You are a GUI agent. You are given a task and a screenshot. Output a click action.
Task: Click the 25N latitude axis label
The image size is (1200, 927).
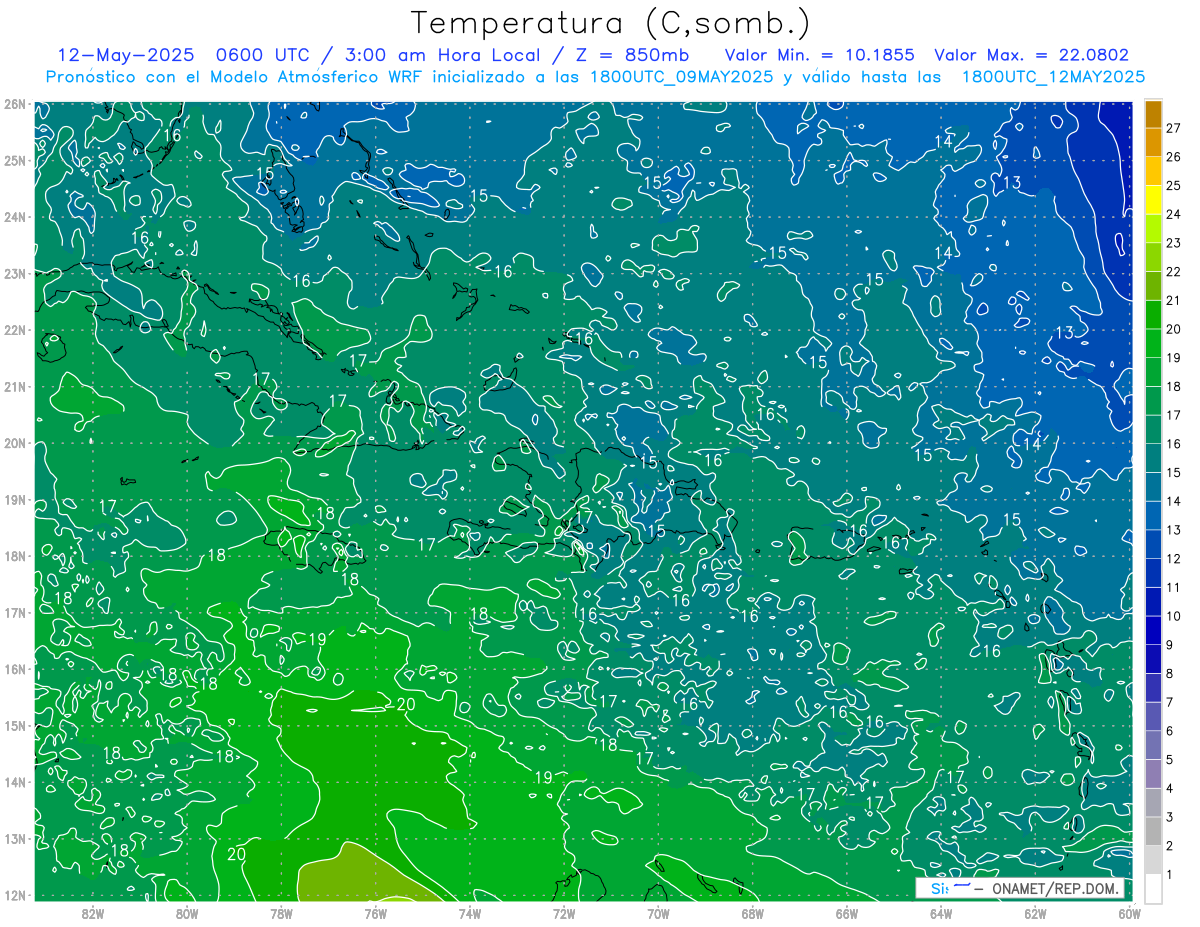[x=14, y=161]
